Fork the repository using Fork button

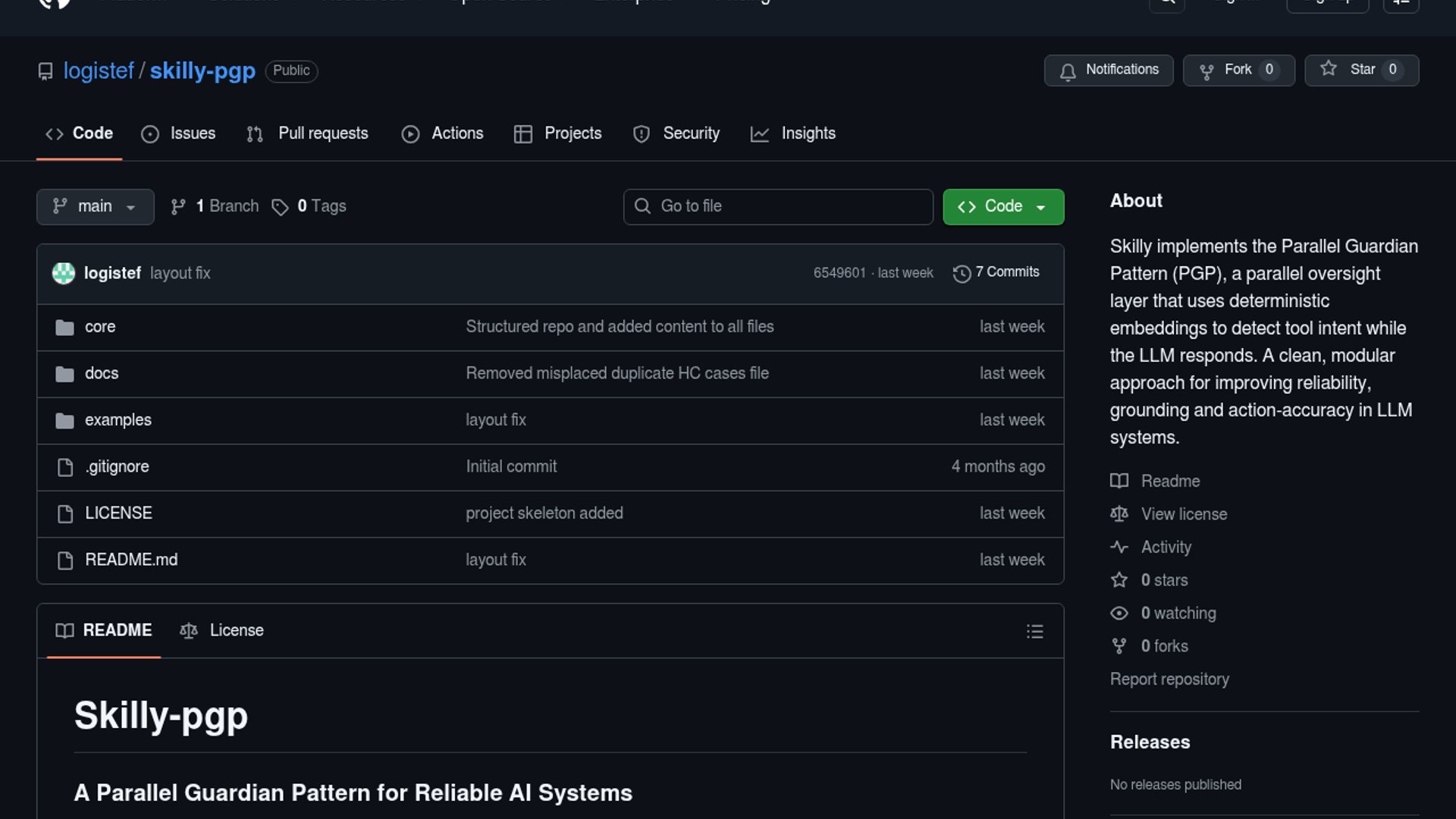click(1238, 71)
